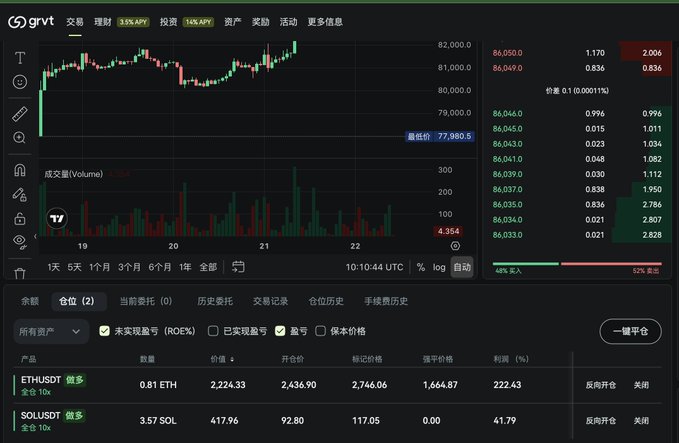679x443 pixels.
Task: Set chart range to 6个月
Action: click(160, 267)
